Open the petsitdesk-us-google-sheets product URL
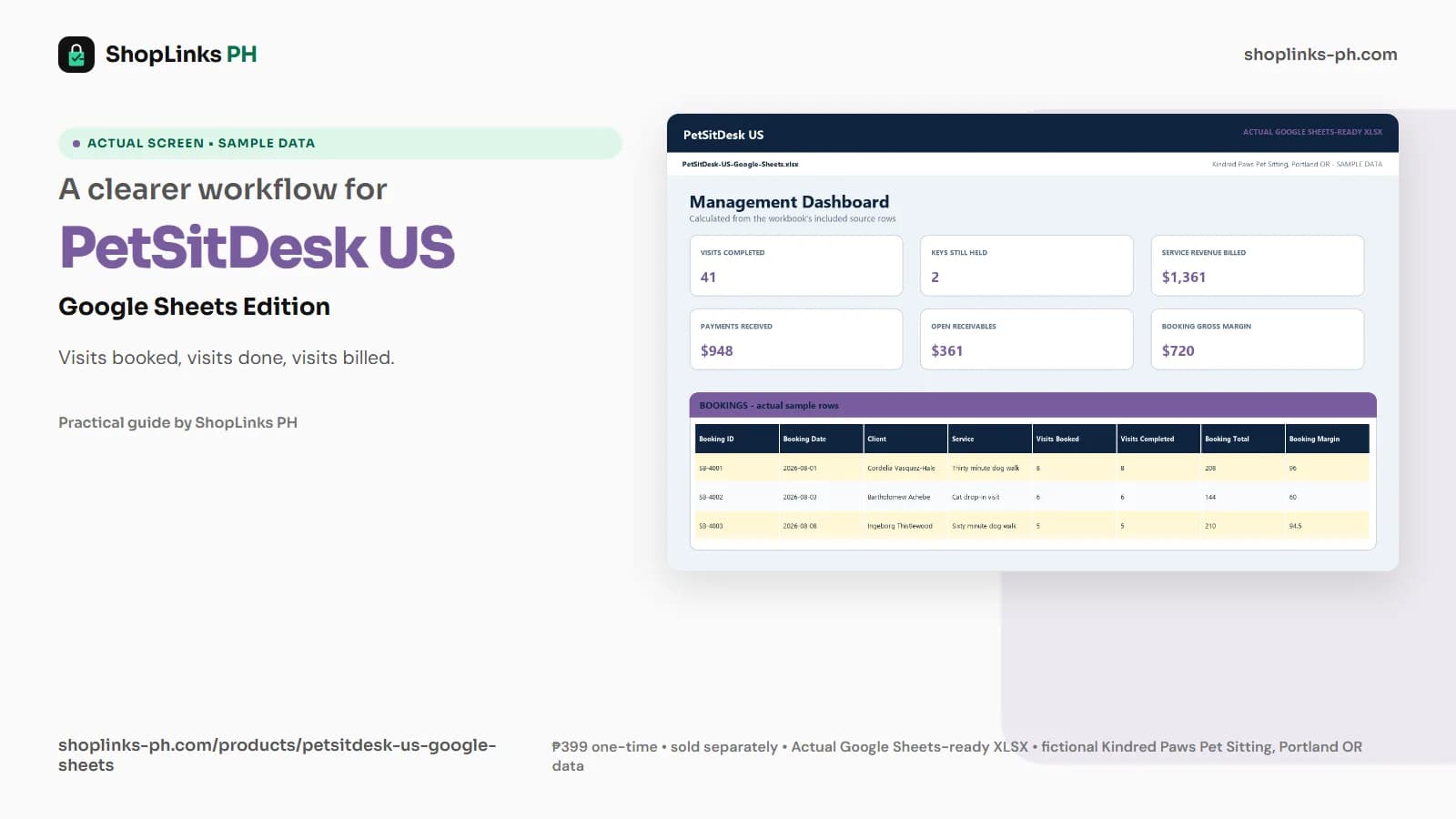Image resolution: width=1456 pixels, height=819 pixels. click(x=277, y=754)
